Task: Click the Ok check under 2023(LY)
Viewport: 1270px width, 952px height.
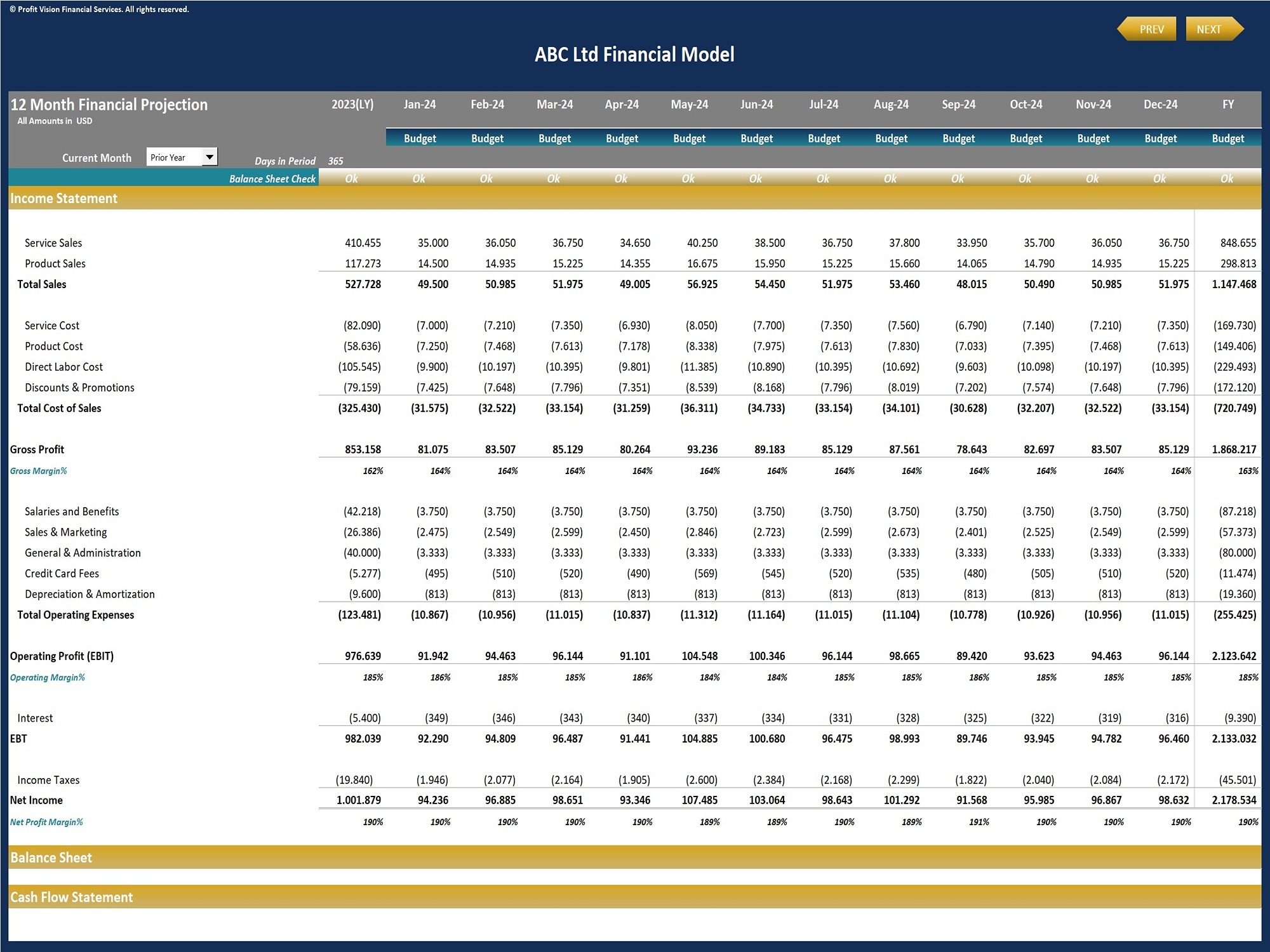Action: tap(351, 179)
